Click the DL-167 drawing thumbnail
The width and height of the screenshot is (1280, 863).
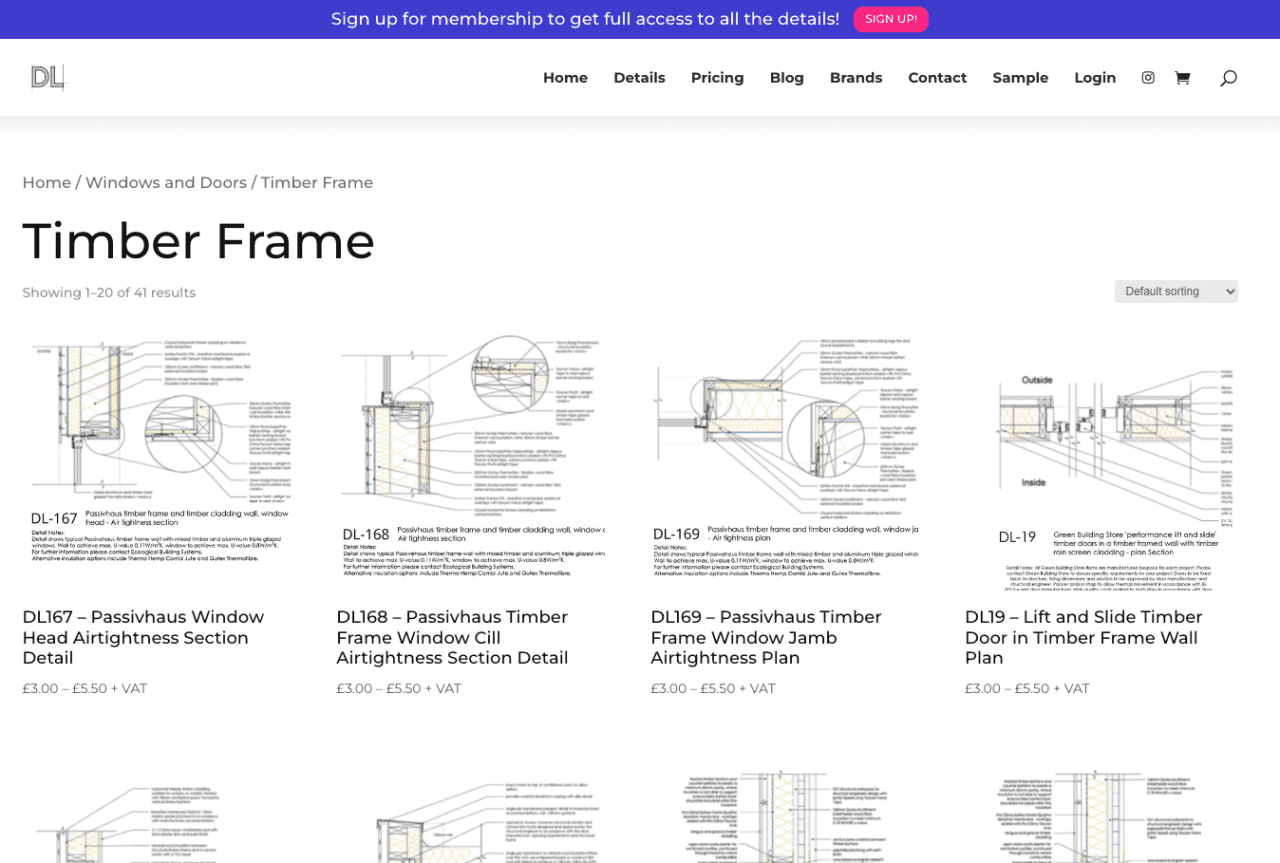[157, 457]
